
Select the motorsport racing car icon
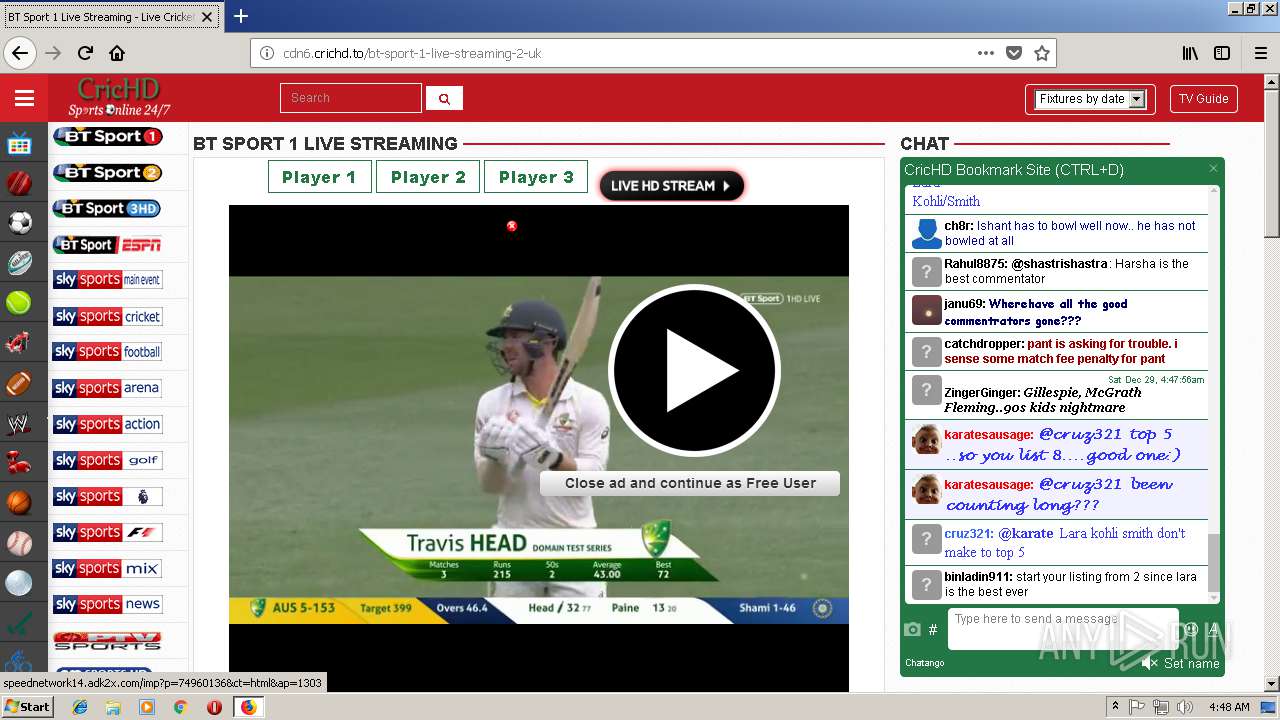[19, 343]
